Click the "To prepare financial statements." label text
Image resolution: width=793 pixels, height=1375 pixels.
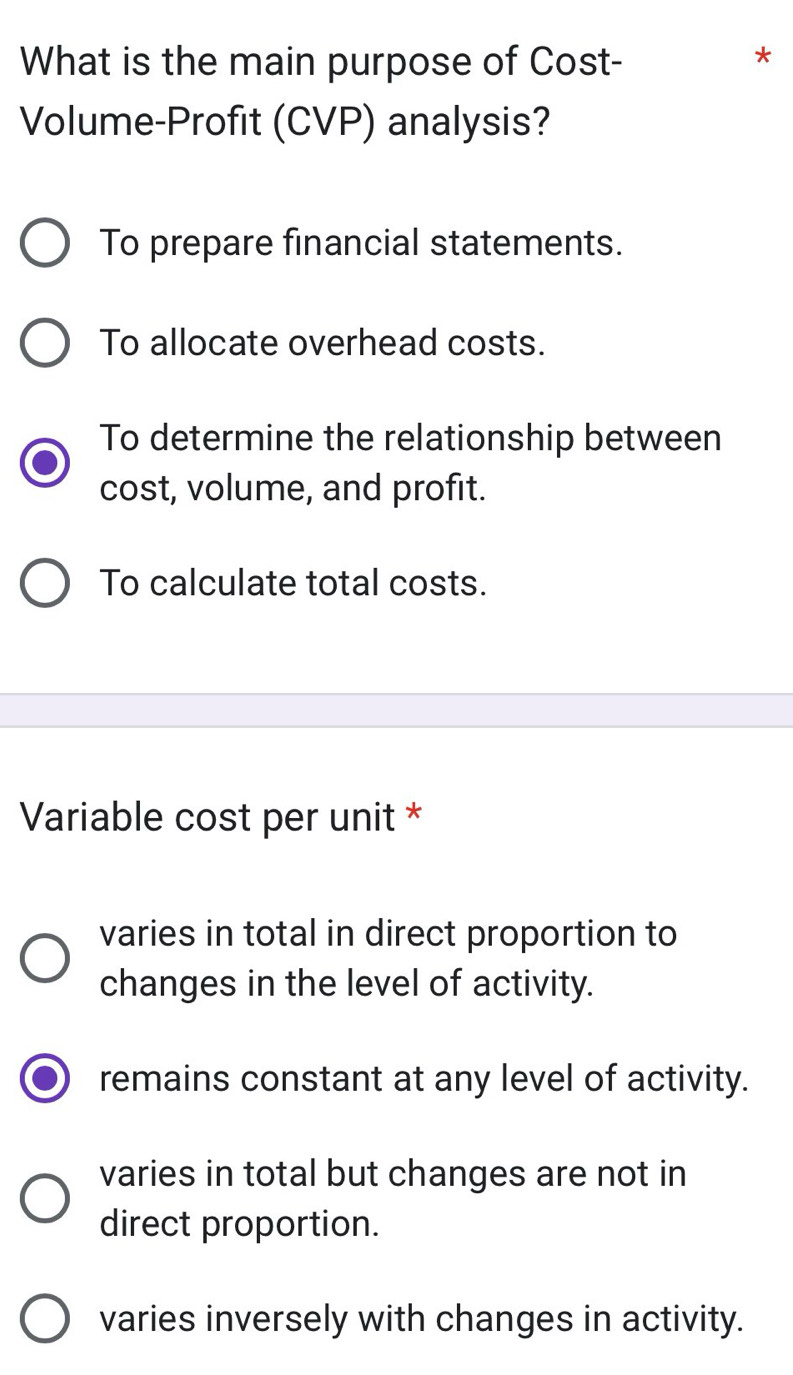(361, 243)
